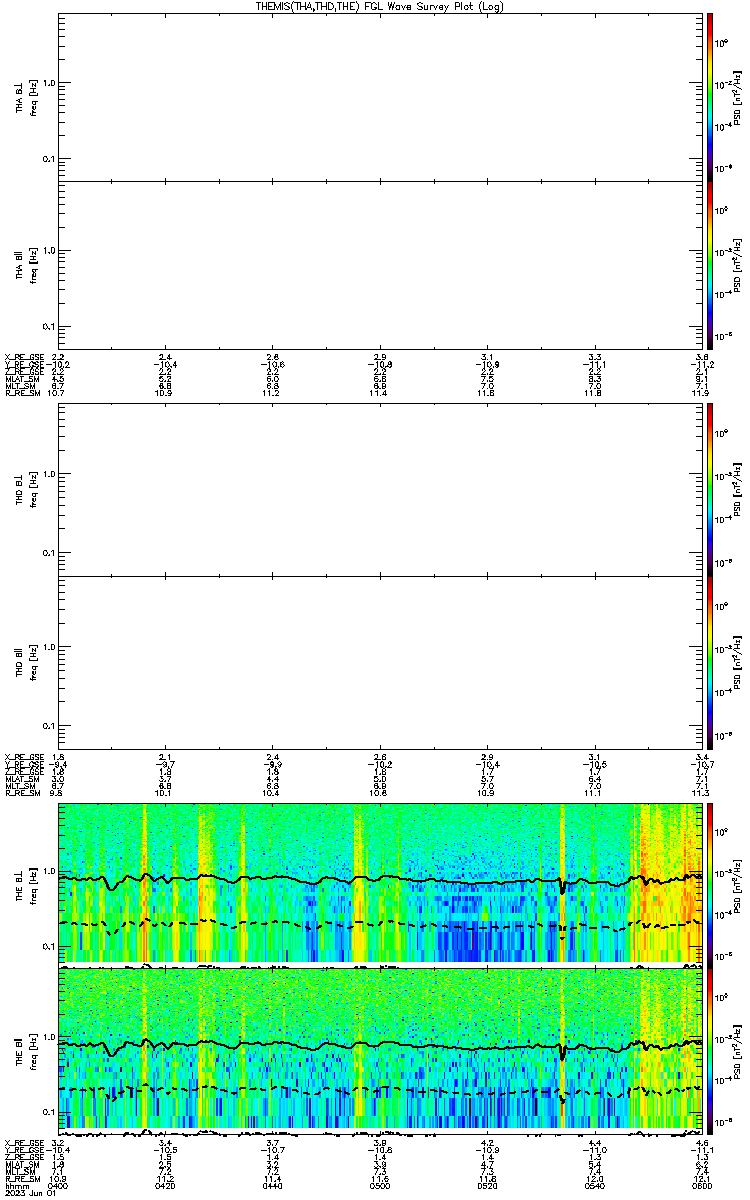750x1200 pixels.
Task: Click the "1.0" frequency tick on THA BL
Action: click(x=50, y=83)
